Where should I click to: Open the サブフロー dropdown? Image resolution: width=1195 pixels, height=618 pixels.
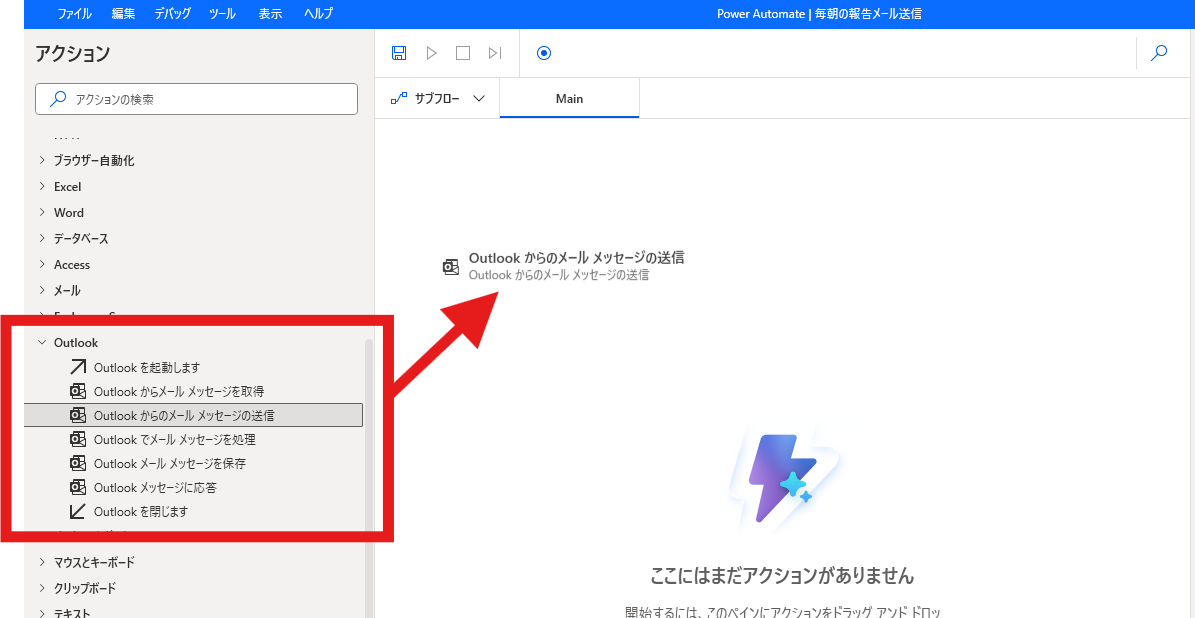click(x=437, y=99)
